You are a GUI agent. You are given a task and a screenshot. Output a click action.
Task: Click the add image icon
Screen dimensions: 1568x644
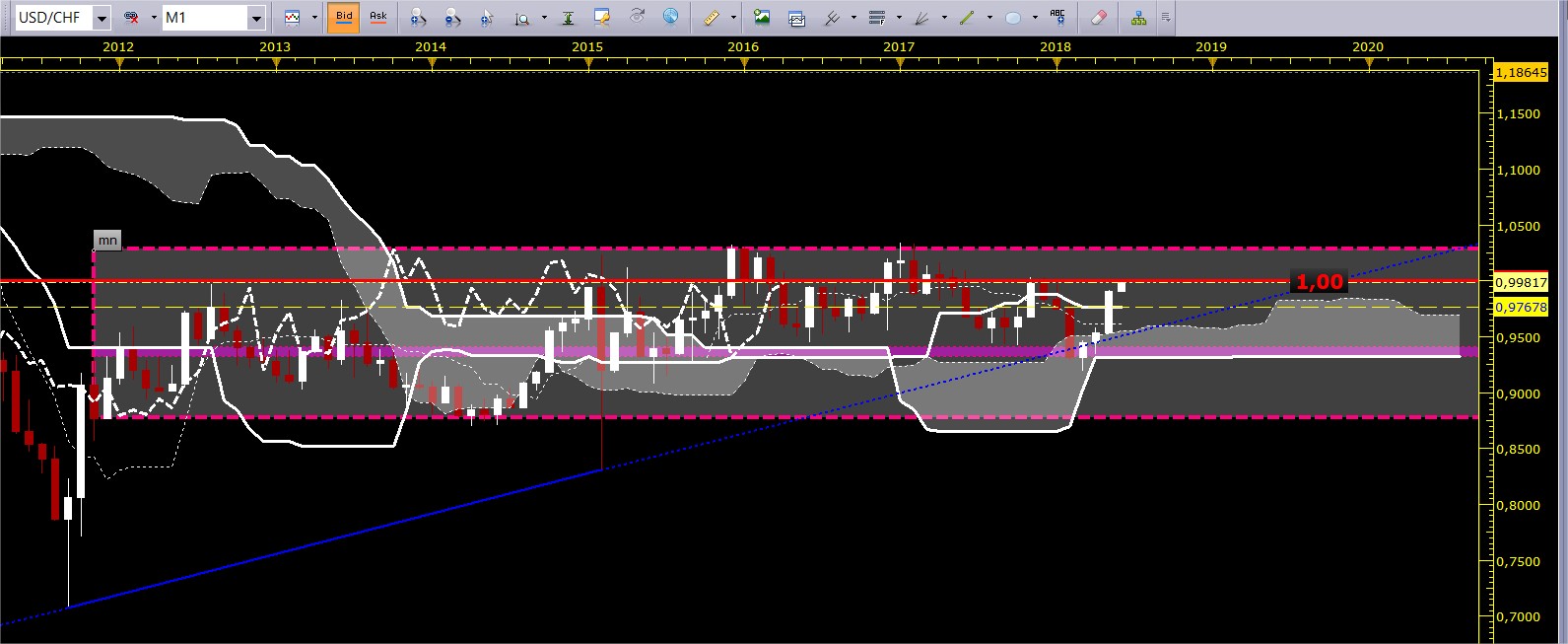(x=762, y=17)
